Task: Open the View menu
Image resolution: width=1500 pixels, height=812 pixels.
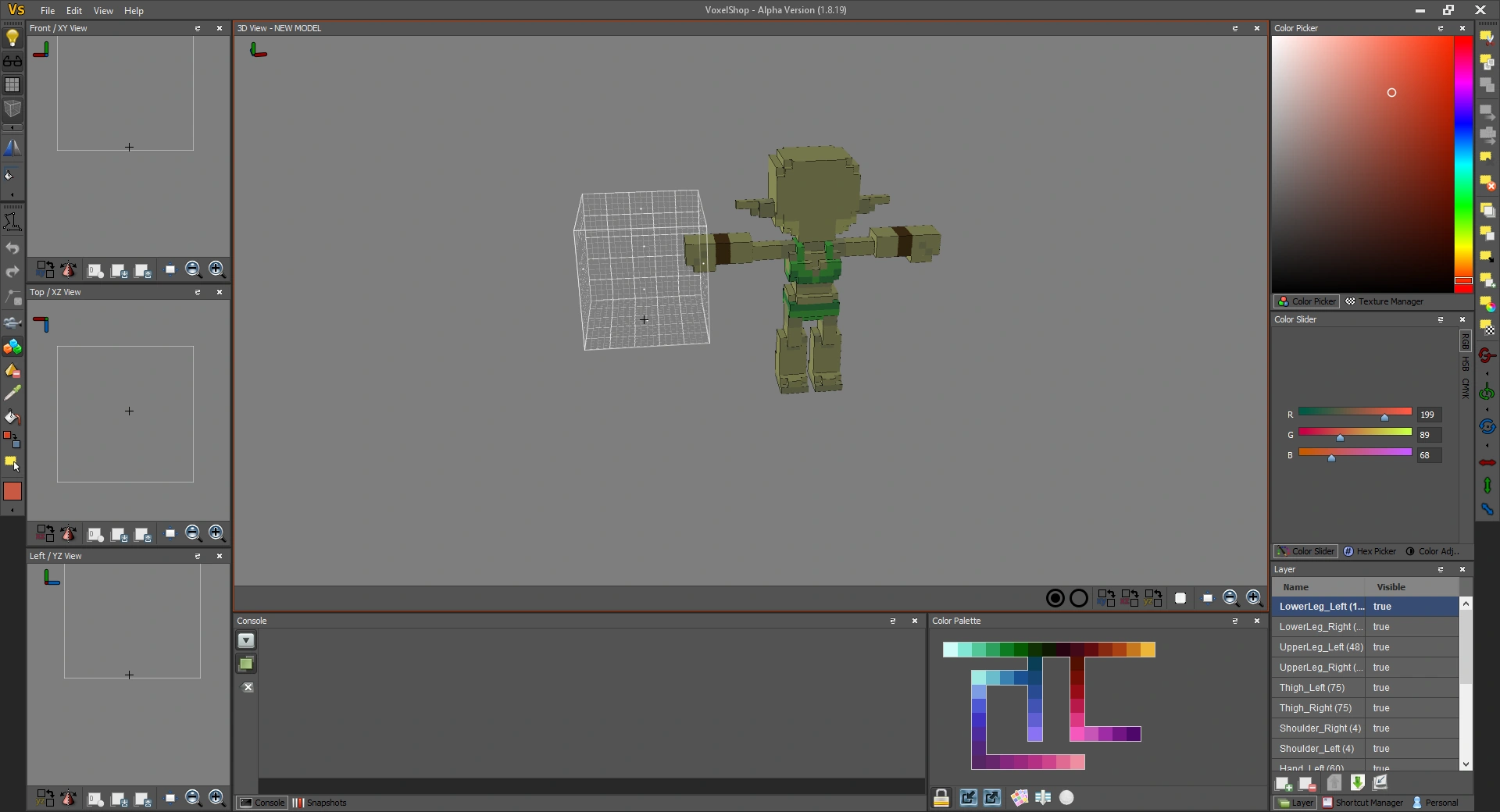Action: click(x=103, y=11)
